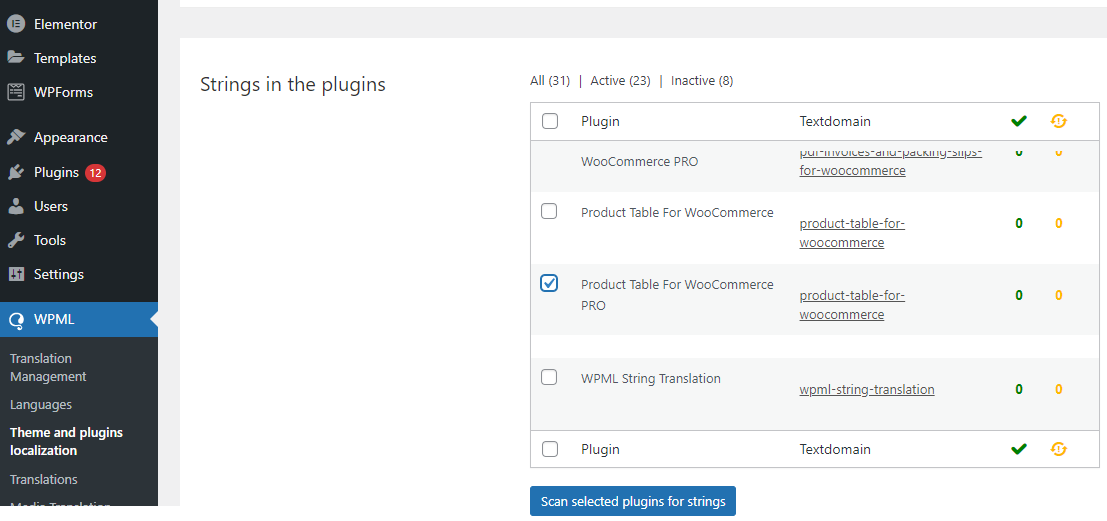
Task: Open Templates in the admin menu
Action: coord(65,58)
